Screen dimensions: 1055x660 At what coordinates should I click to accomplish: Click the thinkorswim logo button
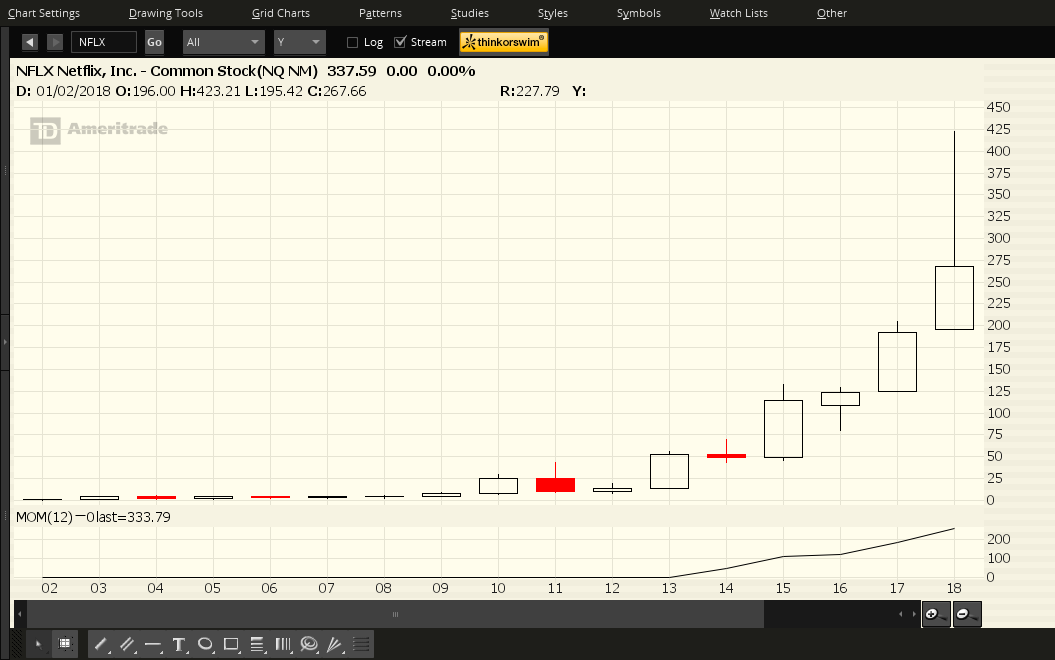504,42
